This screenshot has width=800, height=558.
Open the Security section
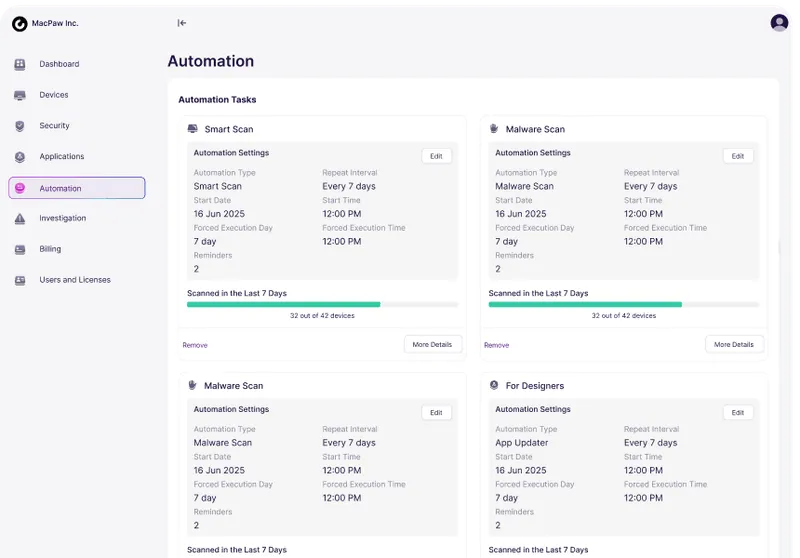pyautogui.click(x=54, y=125)
